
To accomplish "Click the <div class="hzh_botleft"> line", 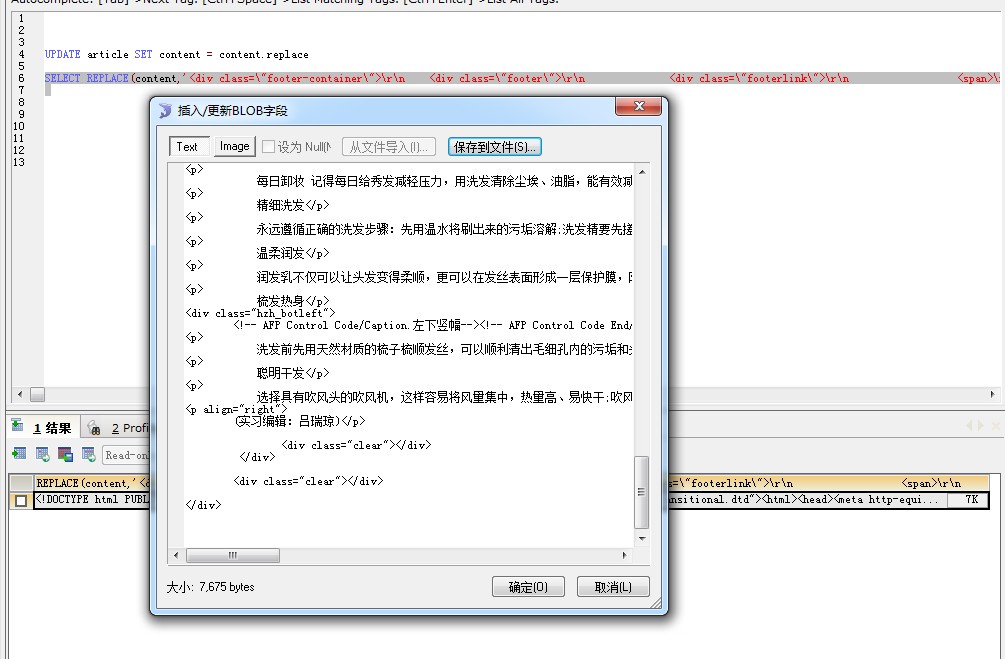I will coord(260,313).
